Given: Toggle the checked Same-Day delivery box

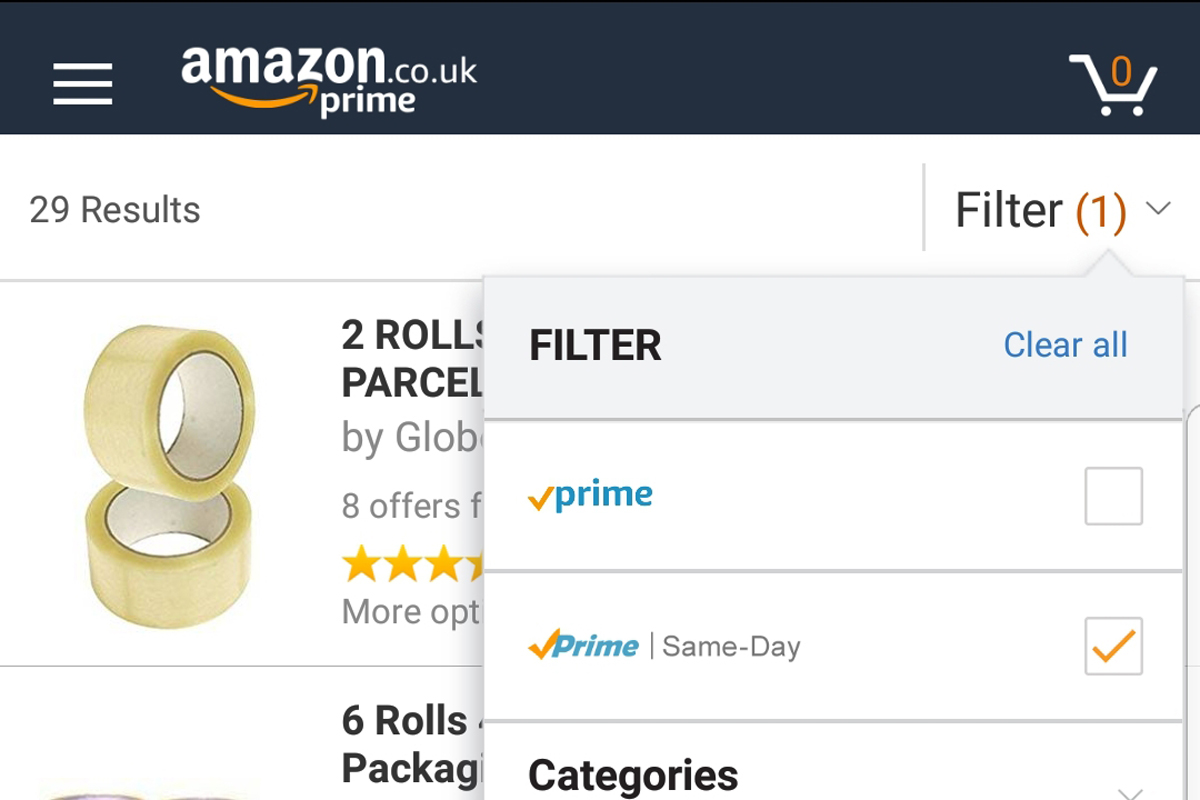Looking at the screenshot, I should pos(1113,647).
